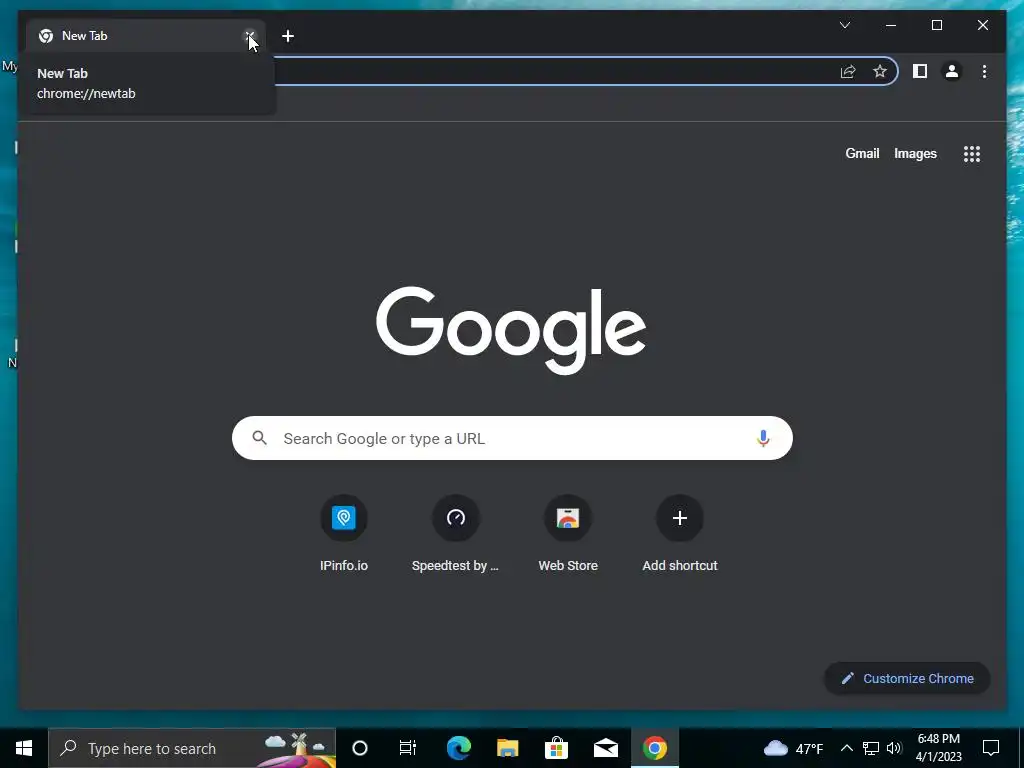The image size is (1024, 768).
Task: Open the Gmail link
Action: [862, 153]
